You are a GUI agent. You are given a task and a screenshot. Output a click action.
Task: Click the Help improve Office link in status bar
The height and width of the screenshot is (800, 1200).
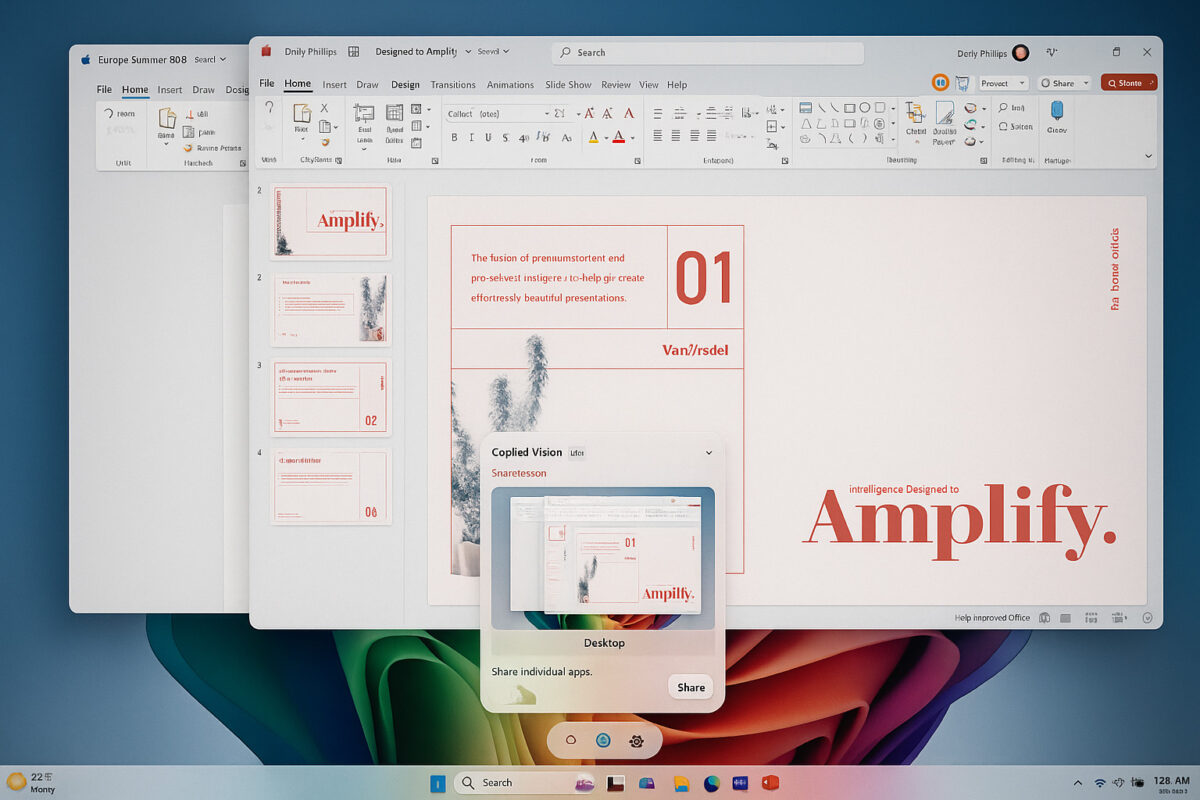point(992,618)
